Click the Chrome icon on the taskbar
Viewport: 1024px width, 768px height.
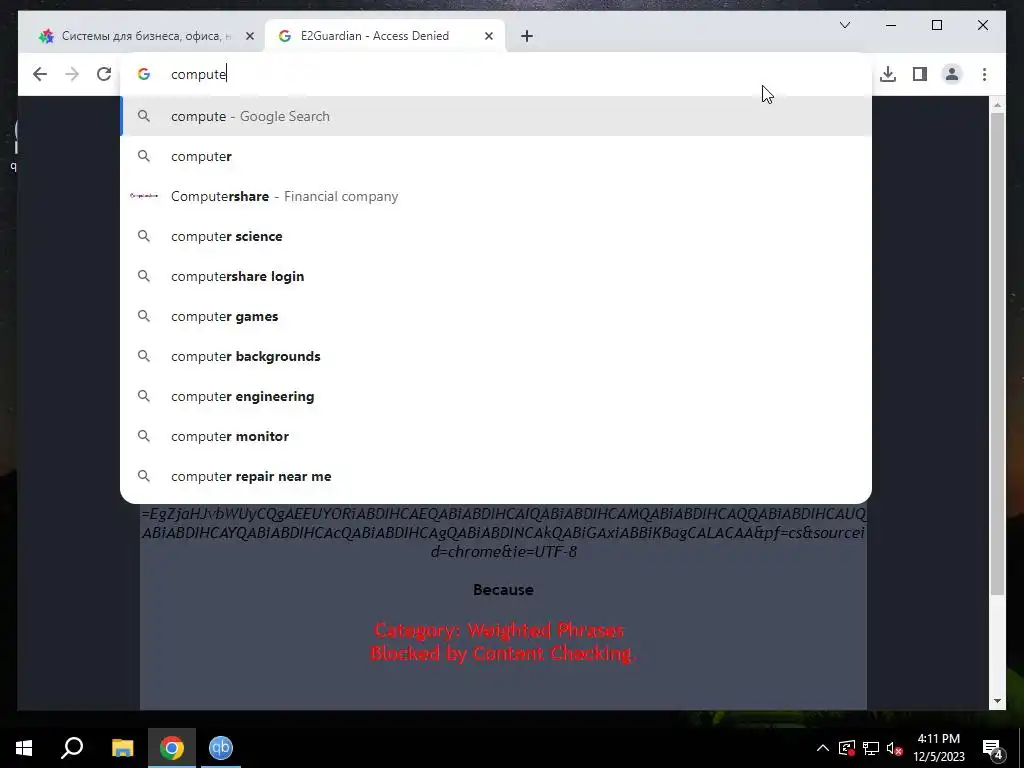[x=172, y=748]
